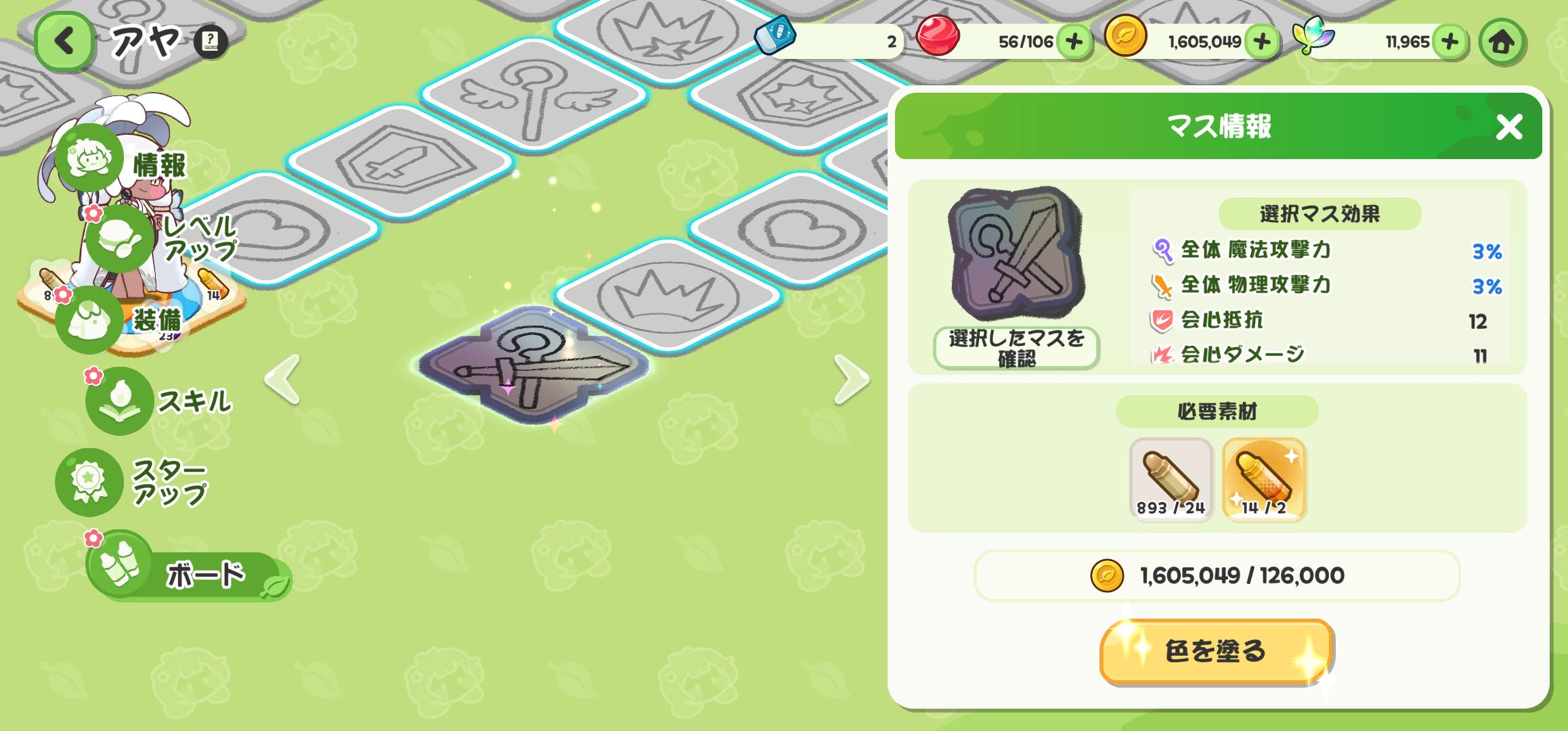The width and height of the screenshot is (1568, 731).
Task: Show next board with right chevron
Action: [x=850, y=379]
